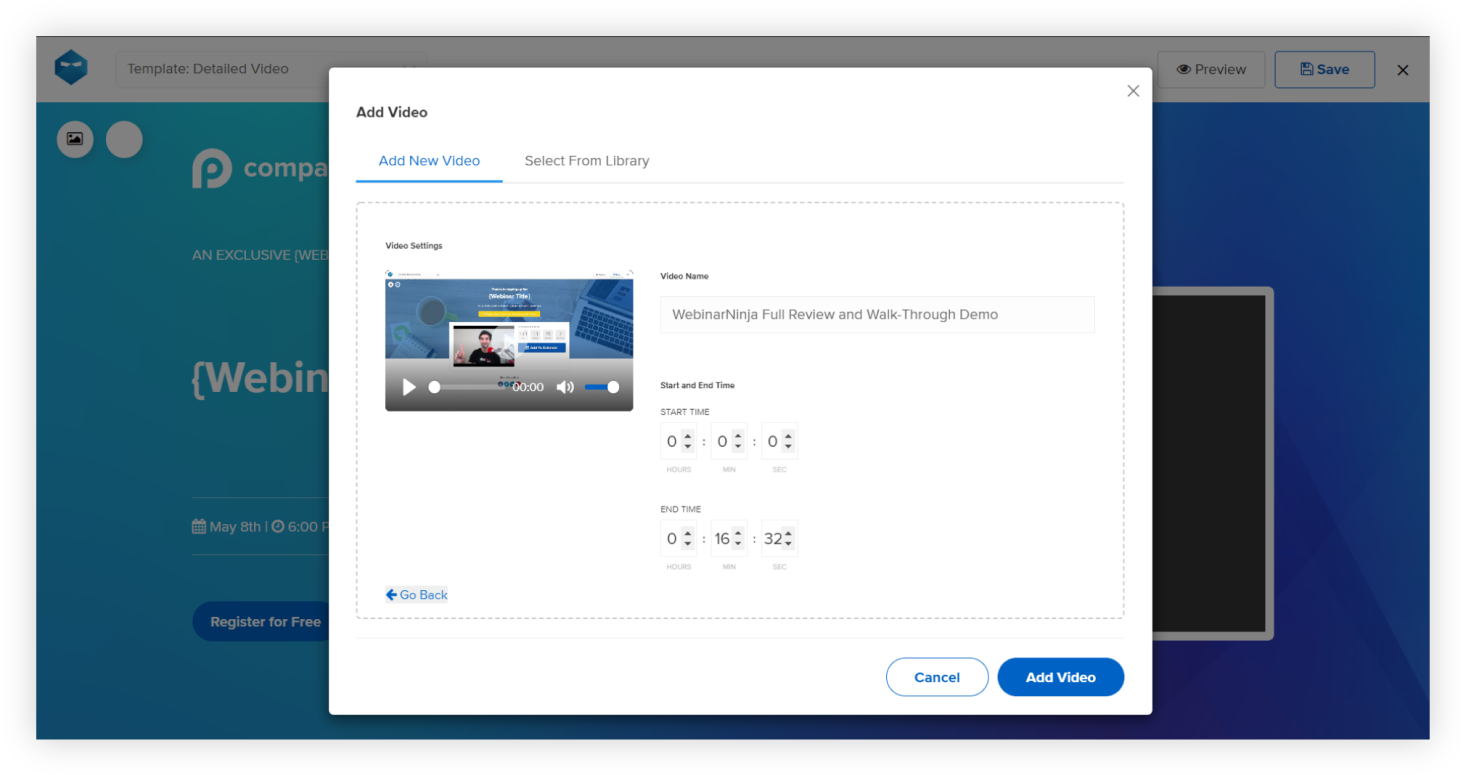This screenshot has width=1466, height=775.
Task: Confirm with Add Video button
Action: (x=1061, y=677)
